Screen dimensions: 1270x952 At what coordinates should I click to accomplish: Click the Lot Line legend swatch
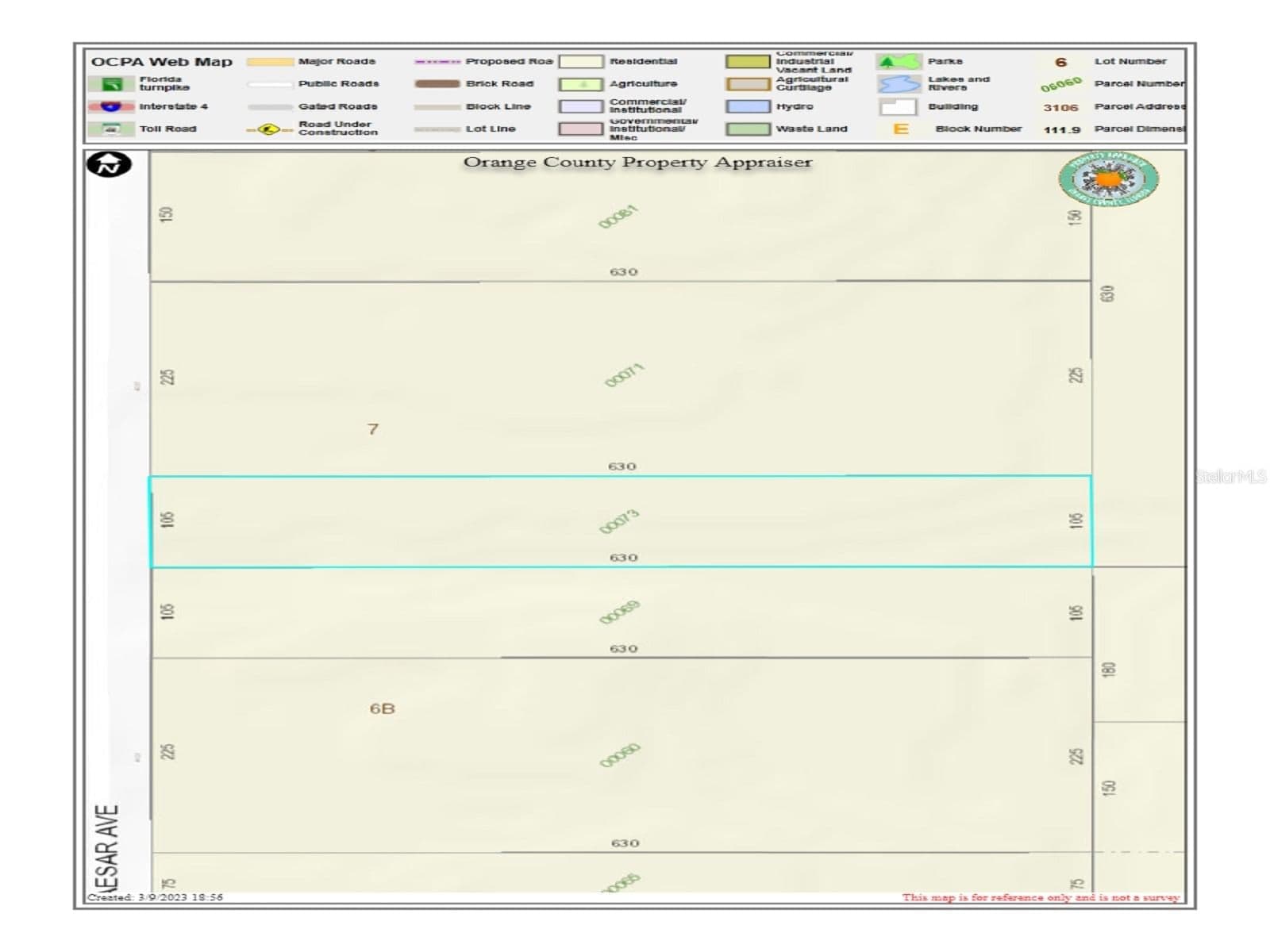[437, 129]
